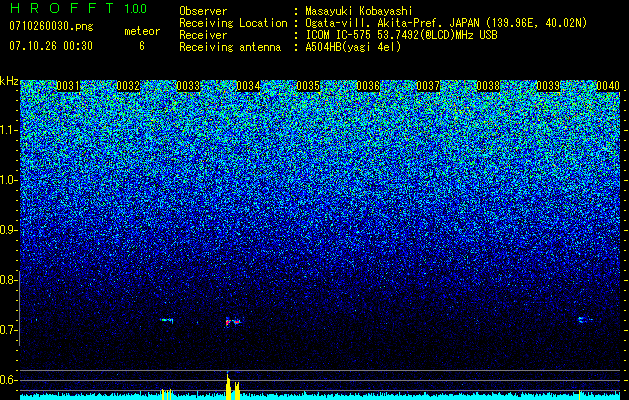Image resolution: width=629 pixels, height=400 pixels.
Task: Click the 0035 time marker
Action: point(308,86)
